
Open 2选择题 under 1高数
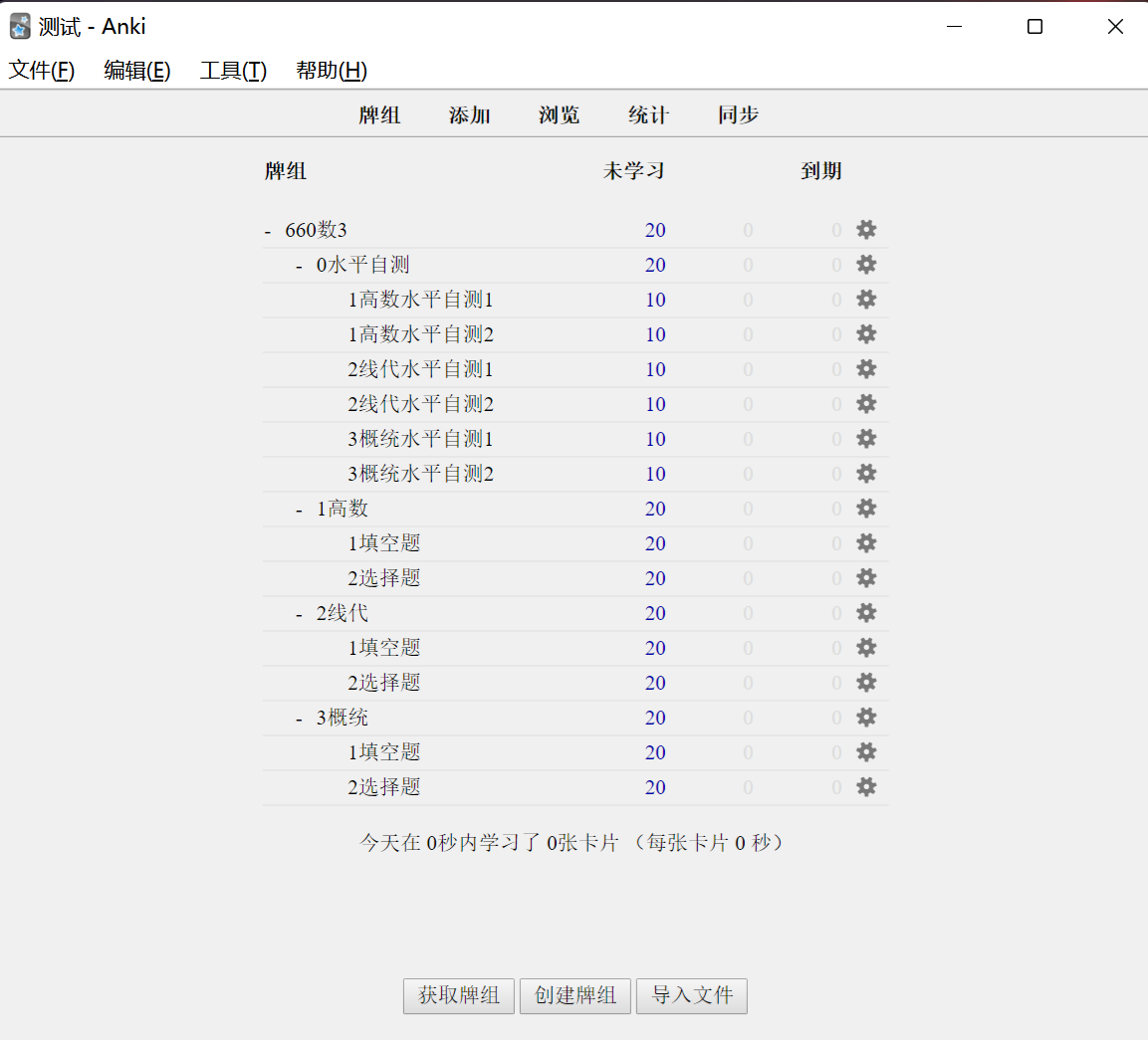[383, 578]
